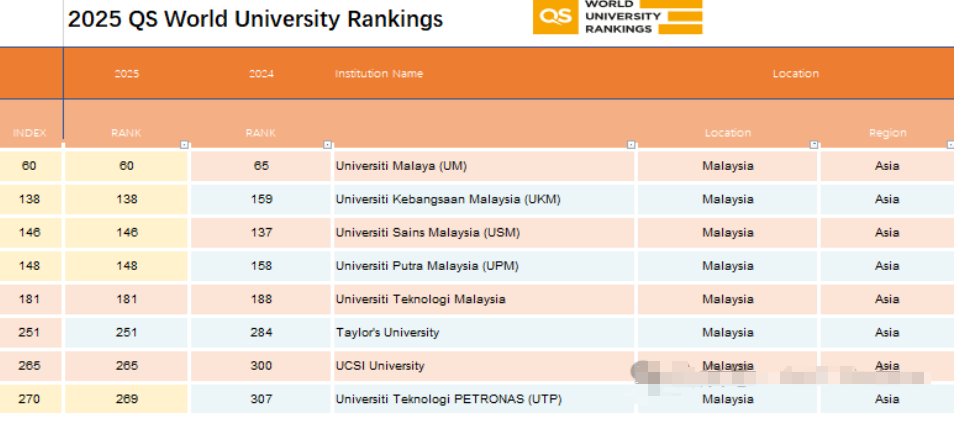Click the UCSI University cell
The width and height of the screenshot is (954, 422).
click(380, 366)
